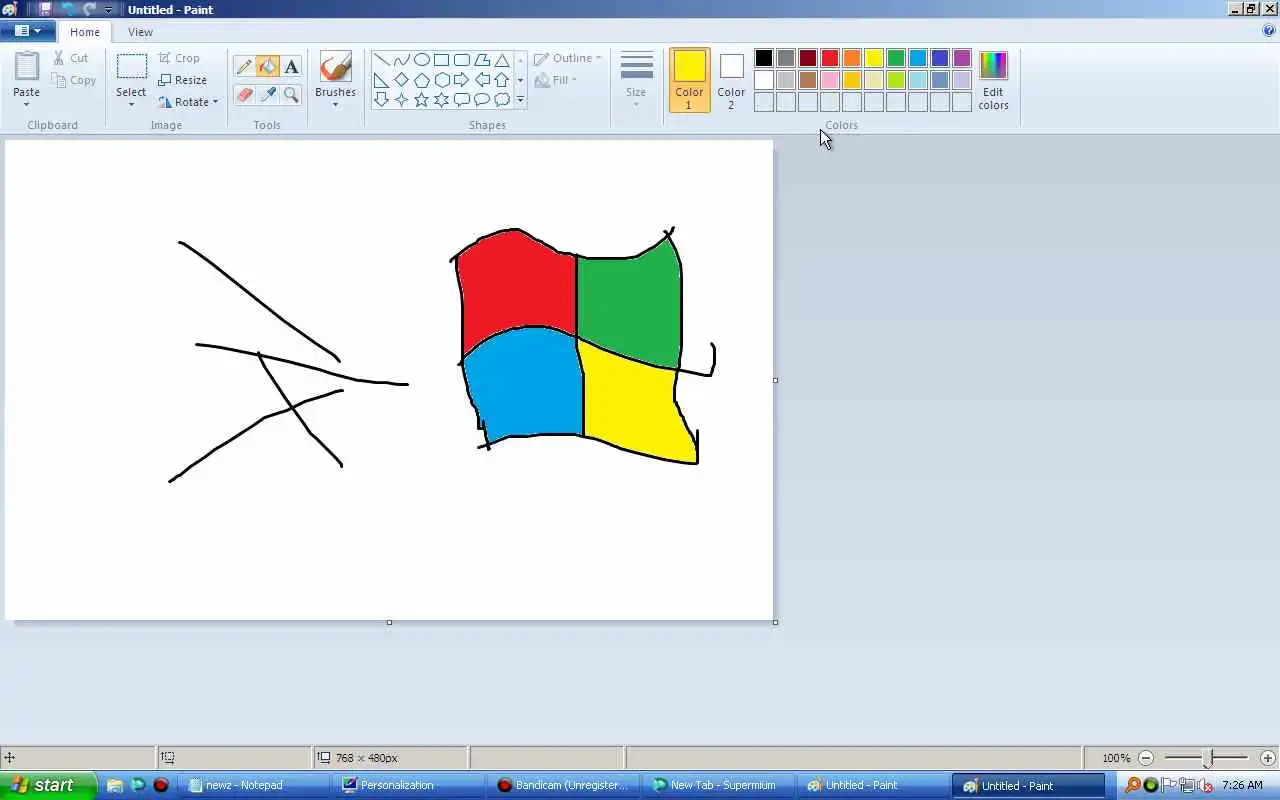This screenshot has width=1280, height=800.
Task: Open the Paste dropdown arrow
Action: (27, 104)
